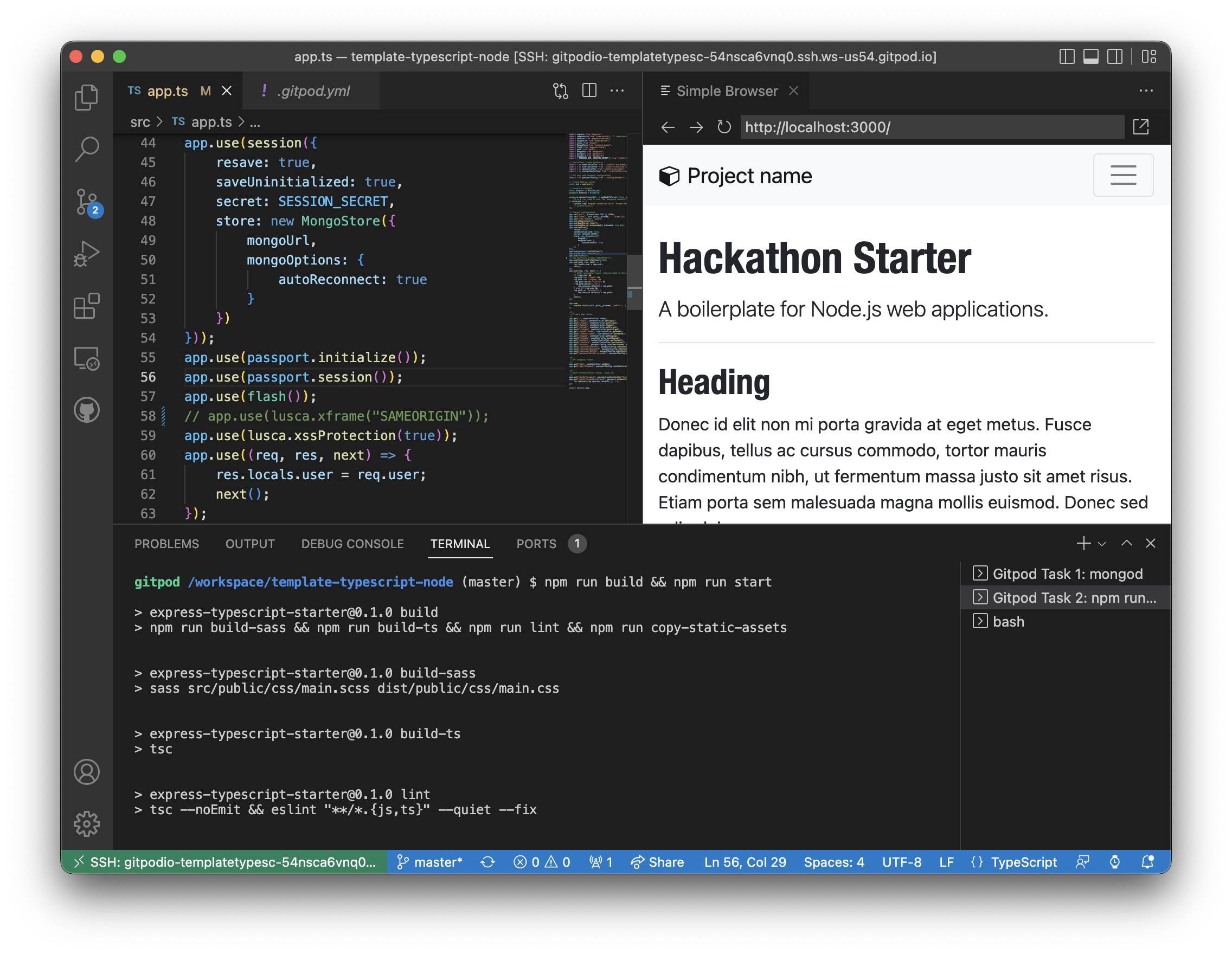This screenshot has height=954, width=1232.
Task: Select Gitpod Task 2: npm run terminal
Action: click(x=1065, y=598)
